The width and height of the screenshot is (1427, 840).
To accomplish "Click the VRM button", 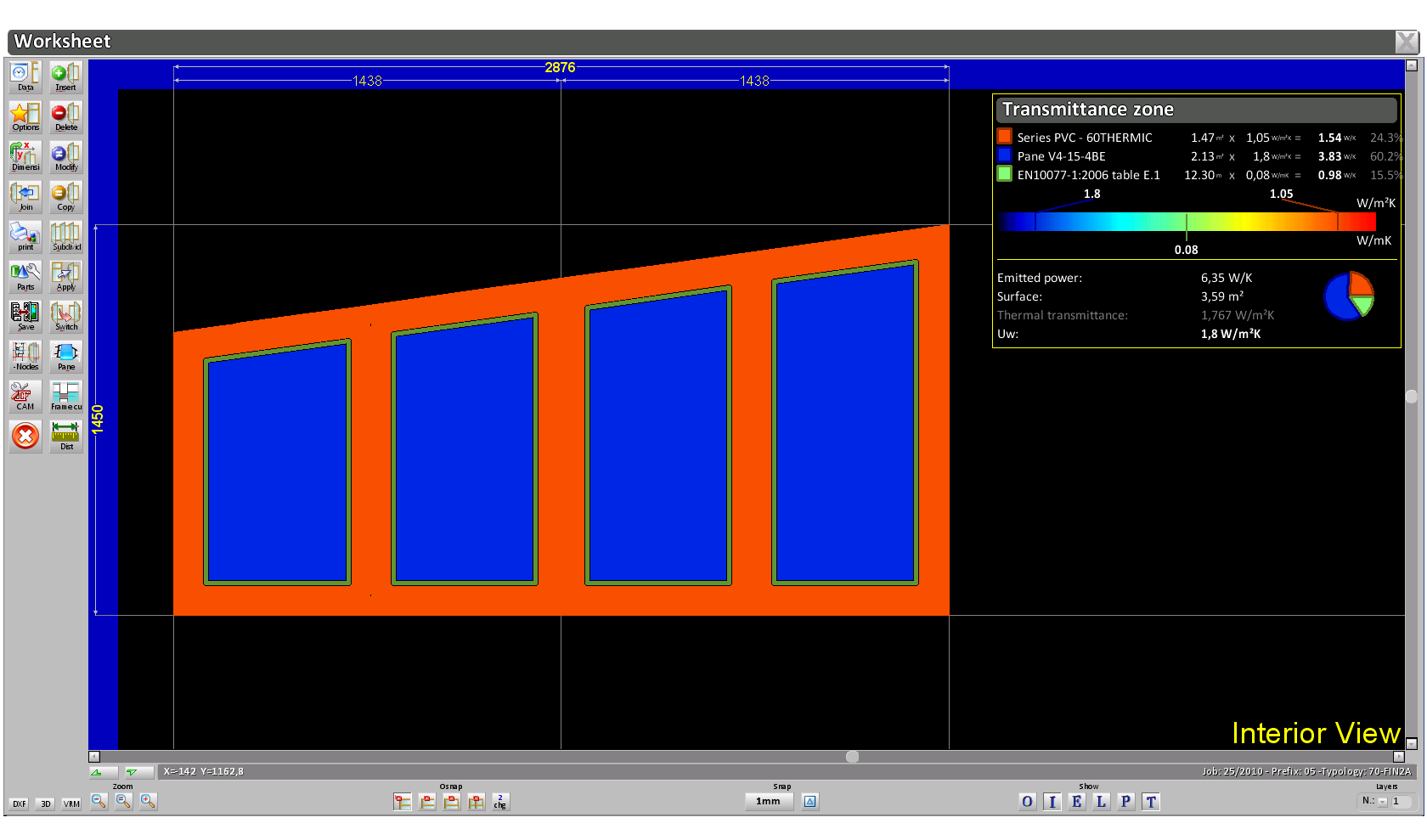I will coord(71,803).
